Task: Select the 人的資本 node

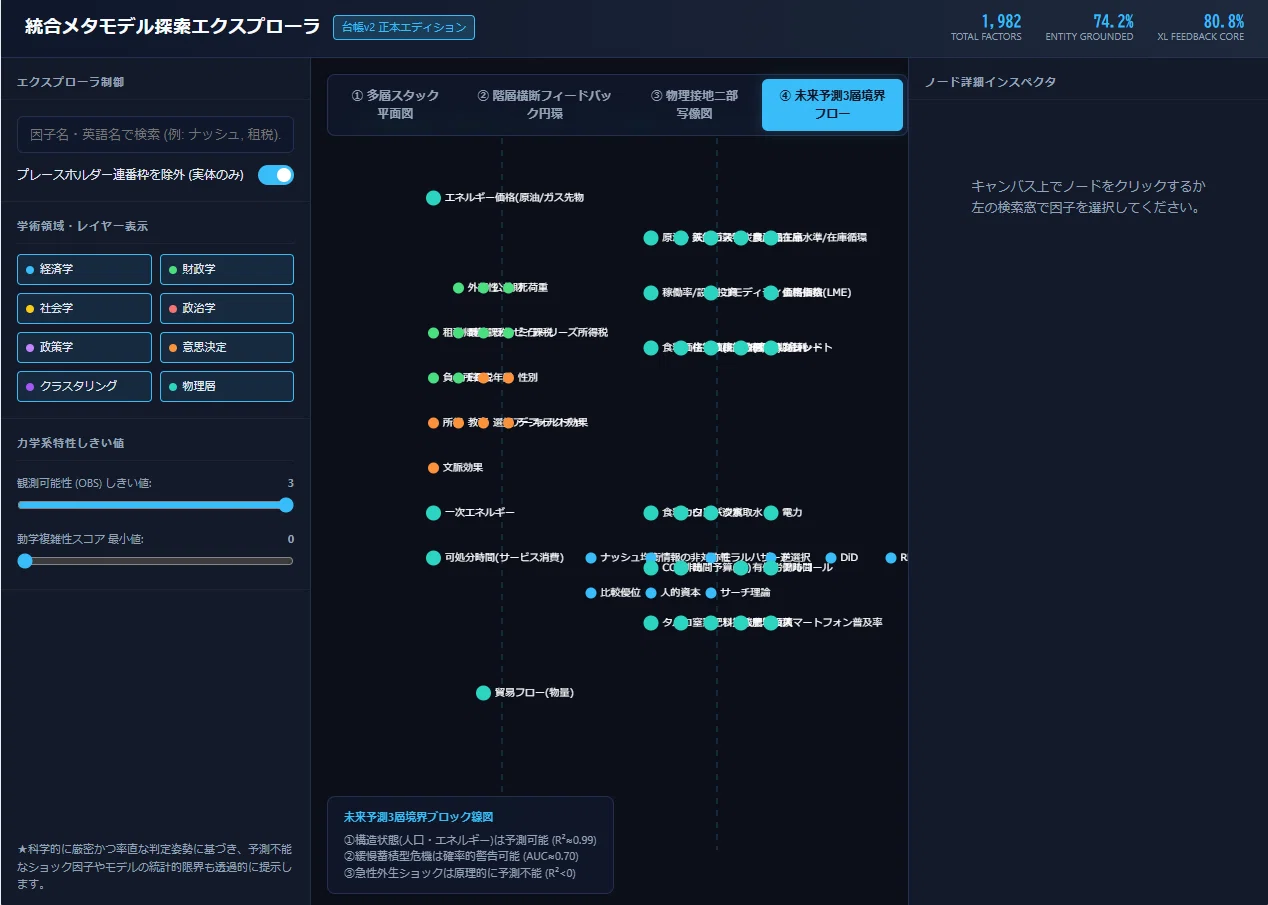Action: tap(651, 593)
